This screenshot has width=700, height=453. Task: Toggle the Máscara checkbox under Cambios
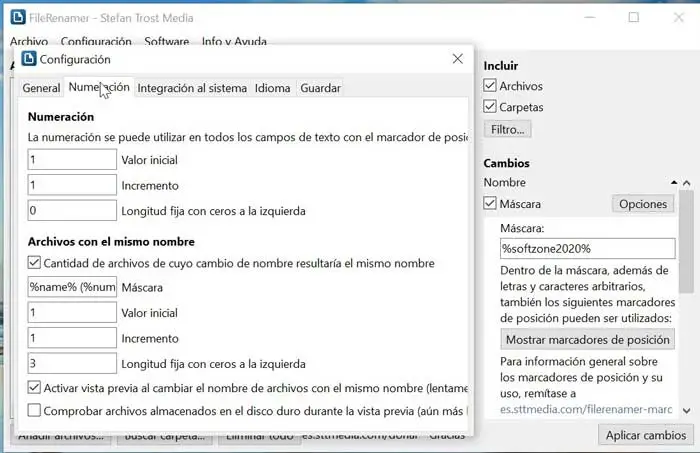tap(490, 204)
